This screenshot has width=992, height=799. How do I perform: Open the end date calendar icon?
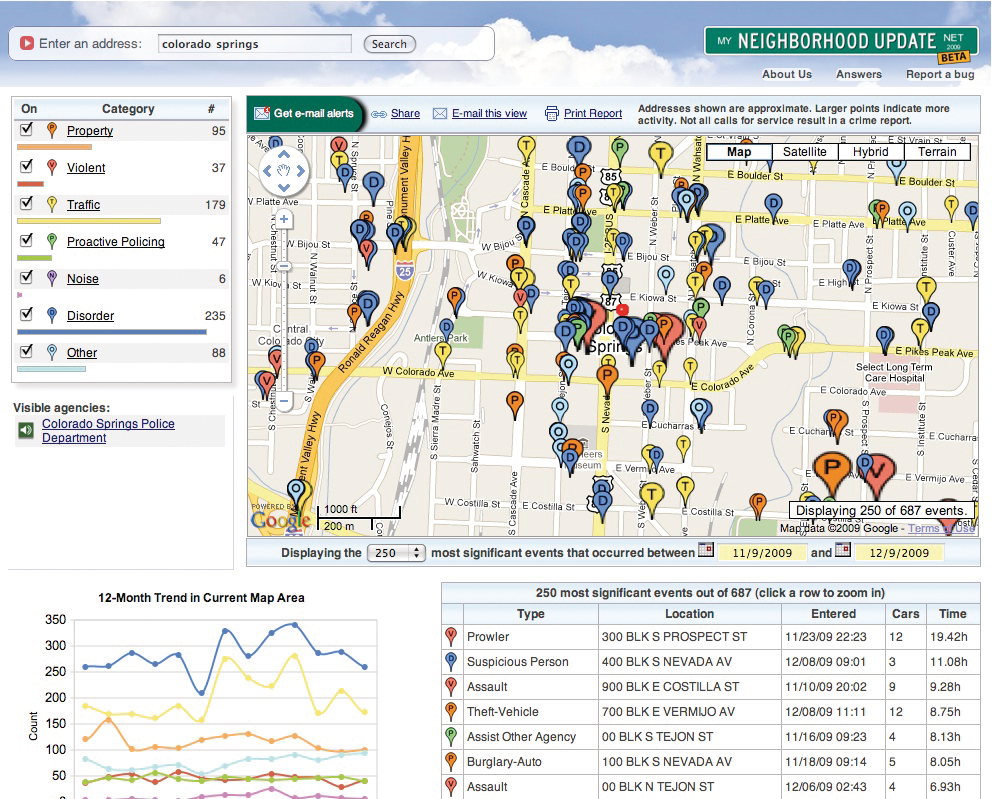coord(842,551)
